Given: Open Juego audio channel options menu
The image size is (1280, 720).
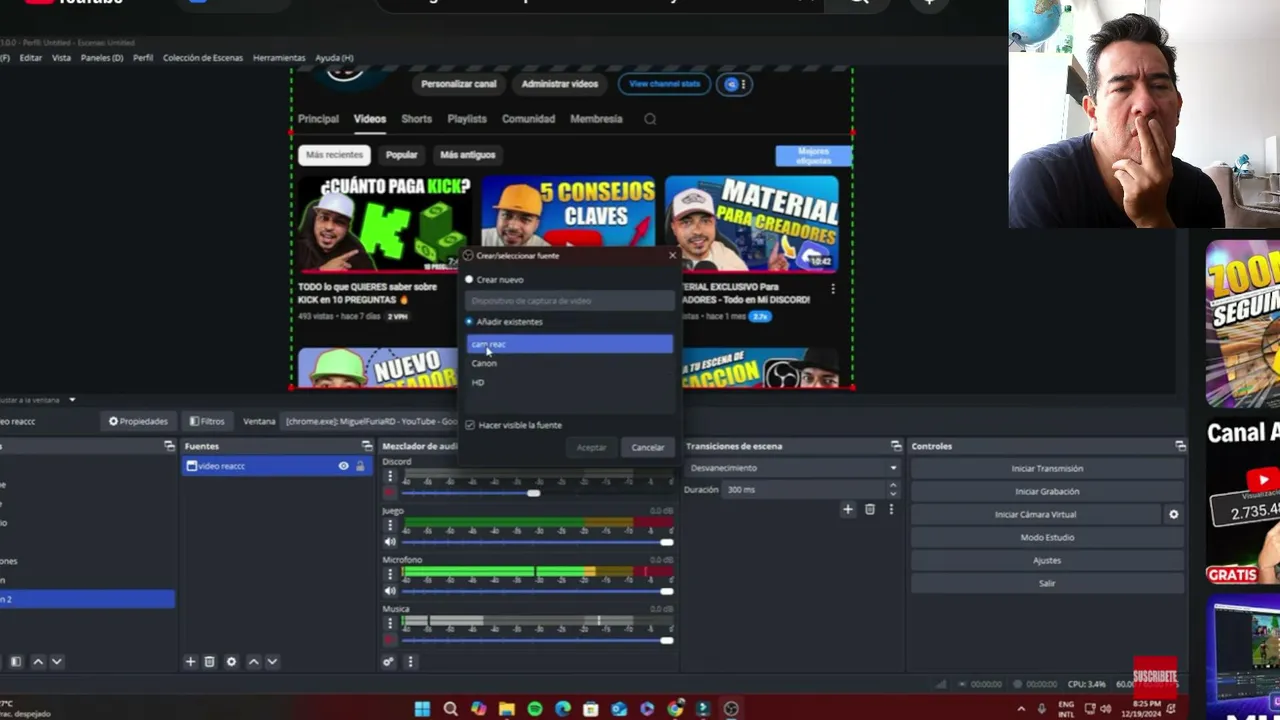Looking at the screenshot, I should click(x=390, y=525).
